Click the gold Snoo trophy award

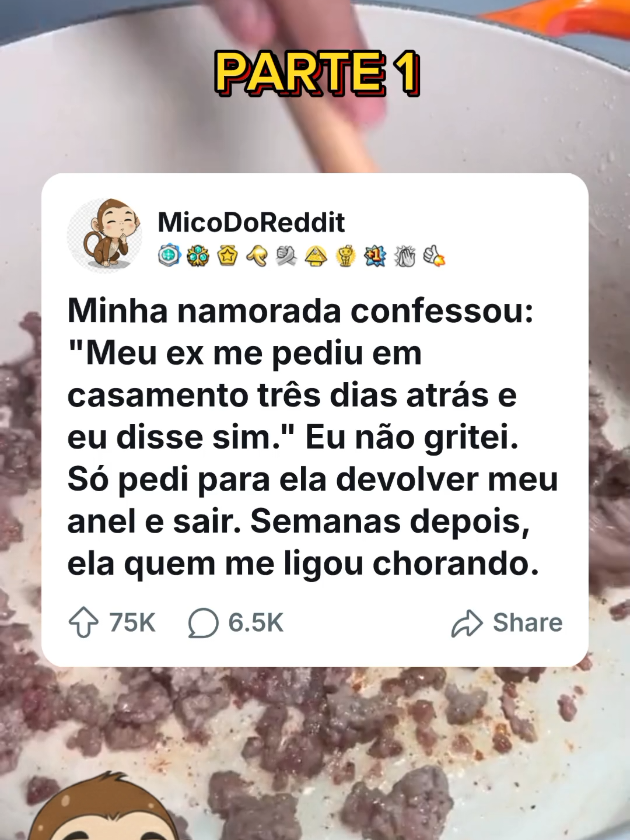pos(346,256)
